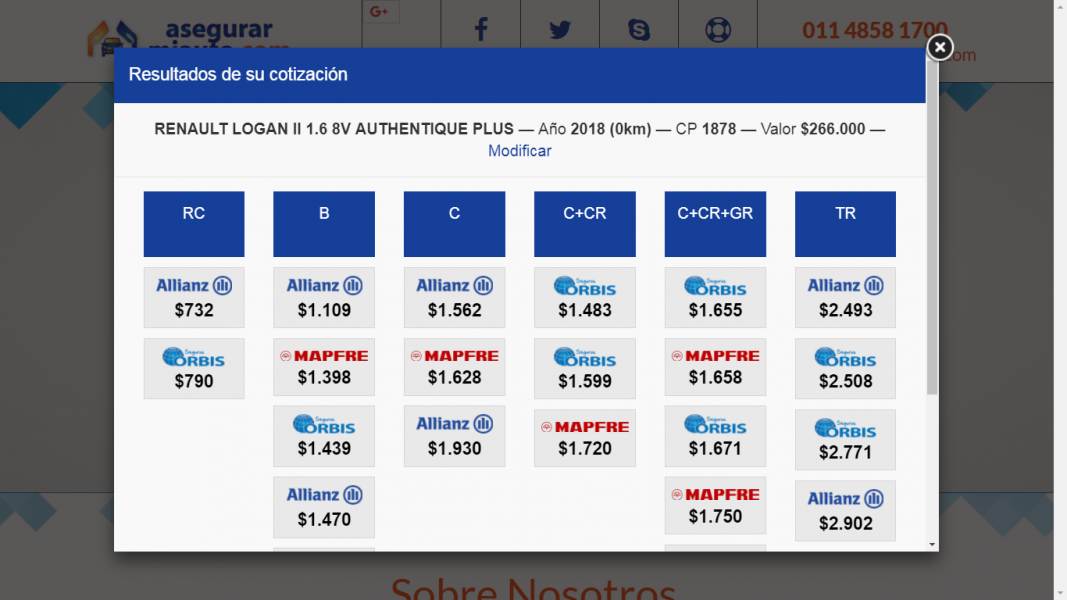Select Orbis C+CR quote for $1.483
Viewport: 1067px width, 600px height.
(x=585, y=298)
